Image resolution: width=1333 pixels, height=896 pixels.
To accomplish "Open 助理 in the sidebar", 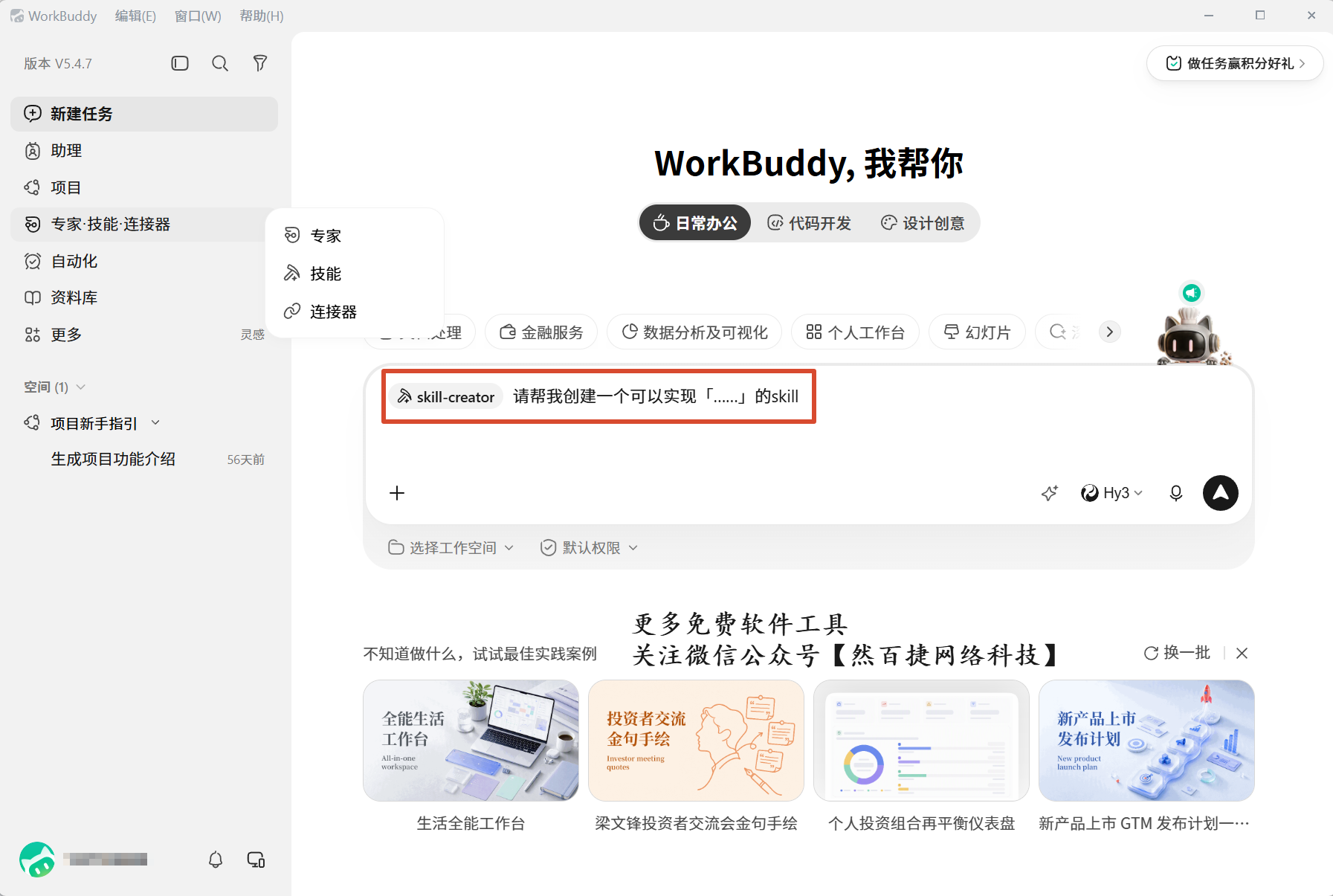I will tap(144, 151).
